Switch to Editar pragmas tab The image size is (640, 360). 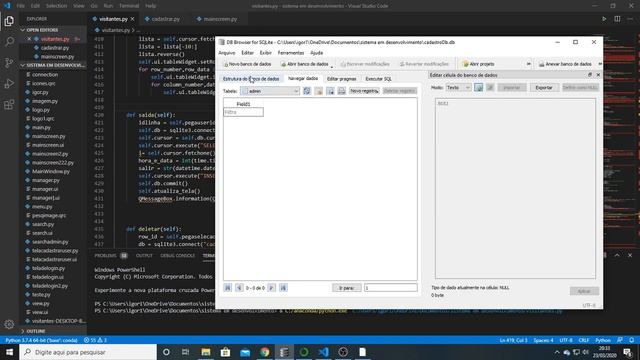pyautogui.click(x=342, y=79)
